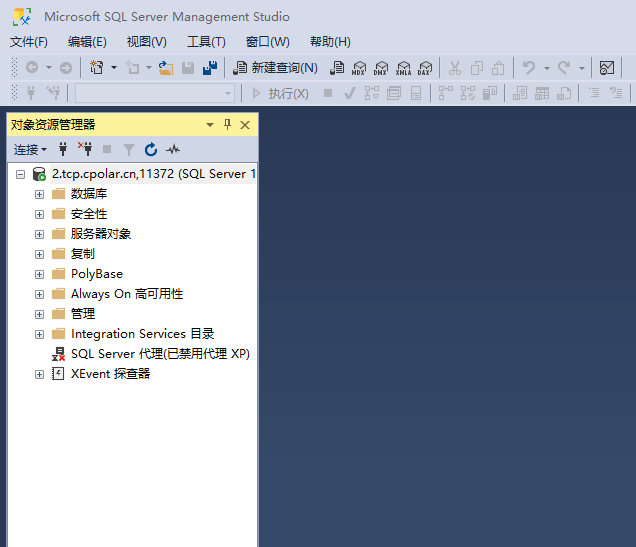Screen dimensions: 636x547
Task: Click the Undo arrow icon
Action: tap(529, 68)
